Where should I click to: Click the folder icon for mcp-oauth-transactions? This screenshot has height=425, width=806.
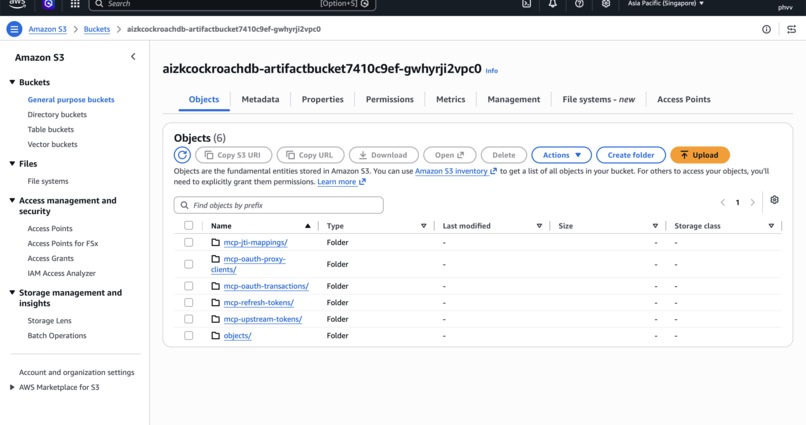tap(215, 286)
